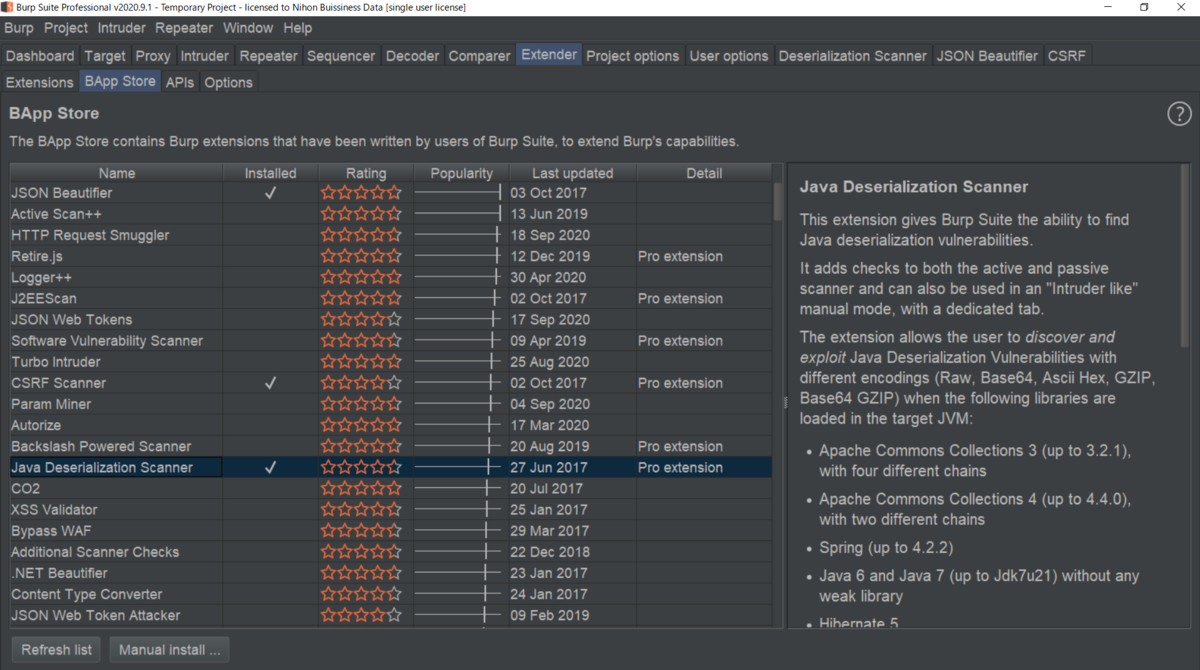
Task: Select the J2EEScan extension row
Action: [x=391, y=299]
